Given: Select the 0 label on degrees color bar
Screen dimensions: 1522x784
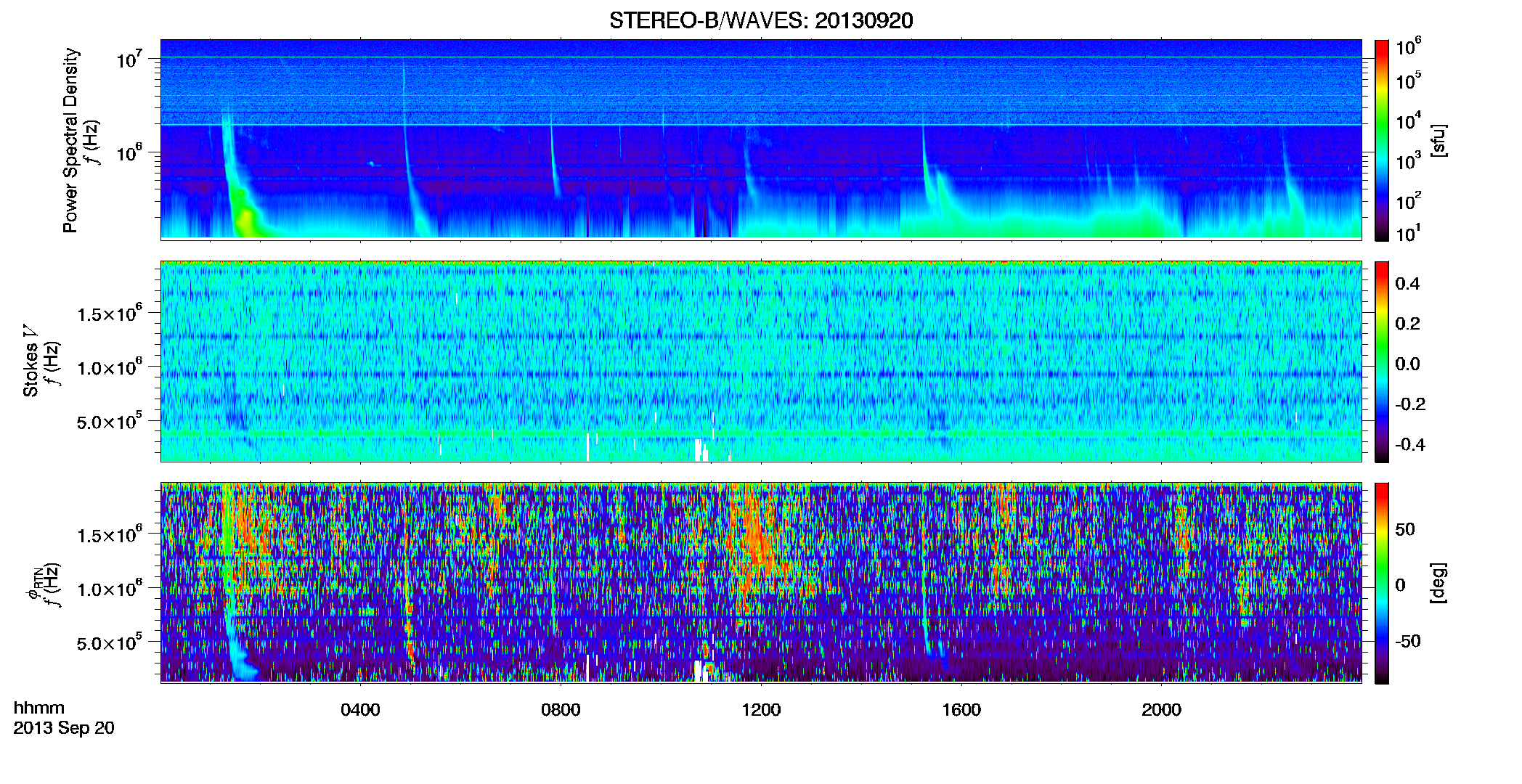Looking at the screenshot, I should pos(1400,584).
